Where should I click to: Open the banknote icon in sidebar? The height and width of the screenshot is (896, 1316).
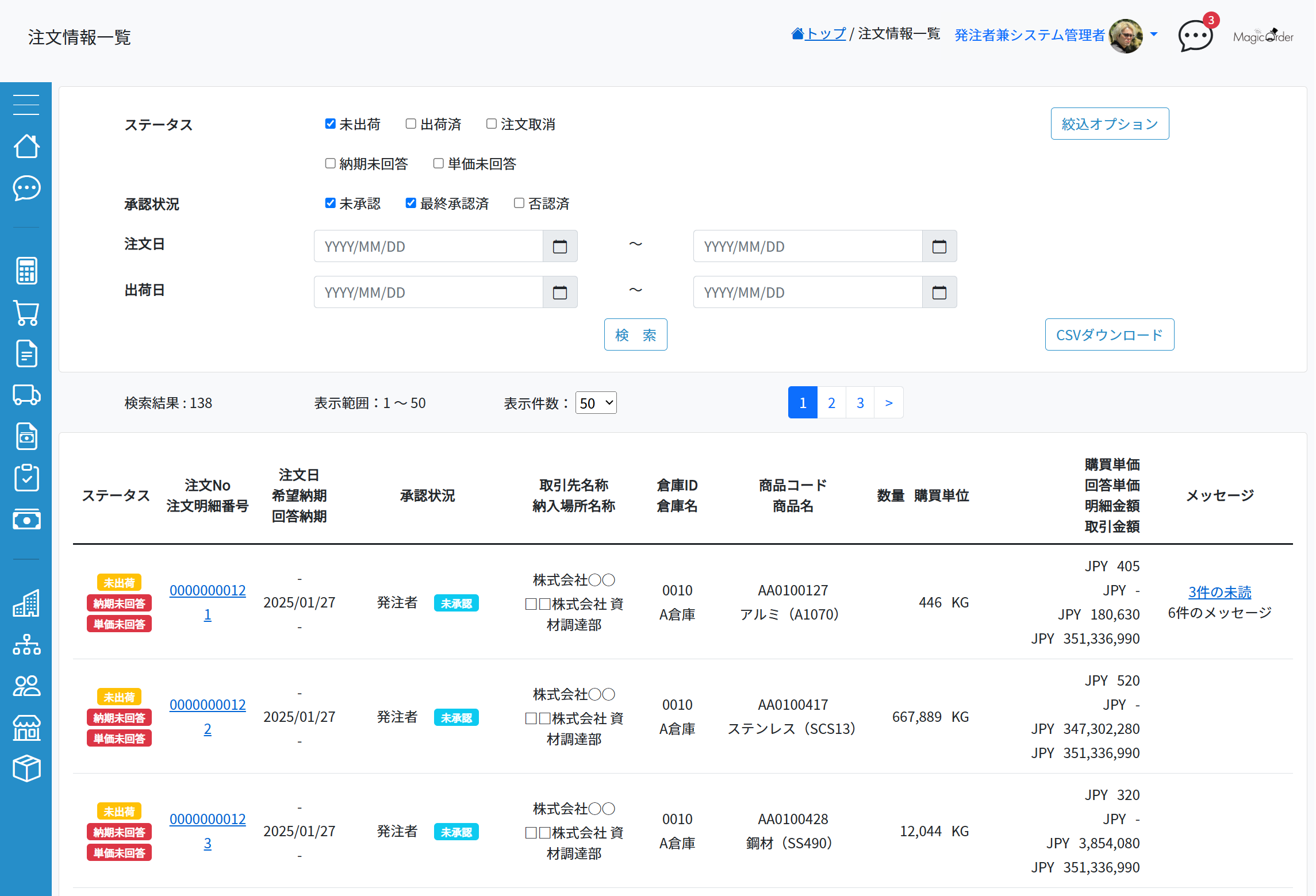point(26,519)
